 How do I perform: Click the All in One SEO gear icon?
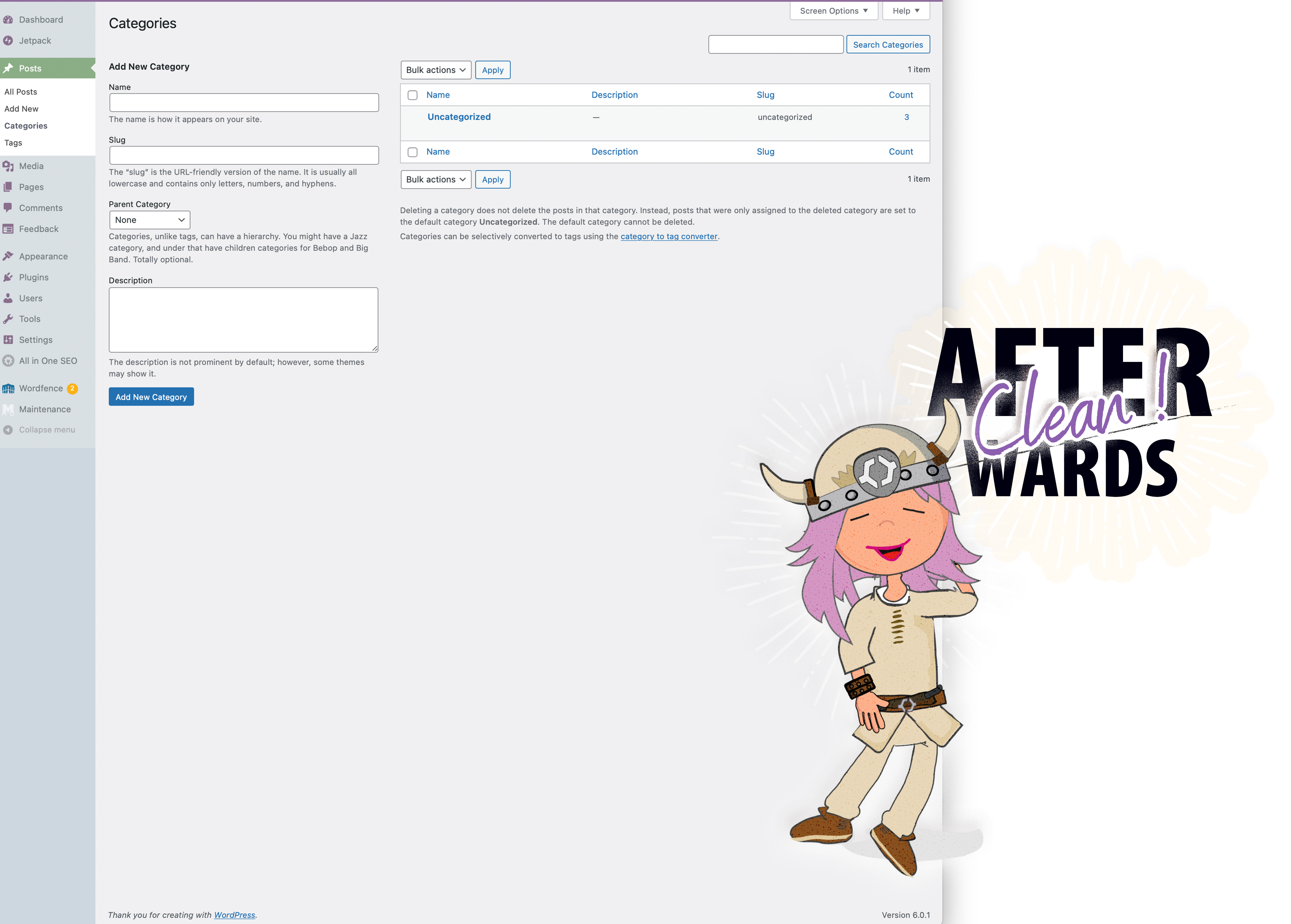point(8,361)
